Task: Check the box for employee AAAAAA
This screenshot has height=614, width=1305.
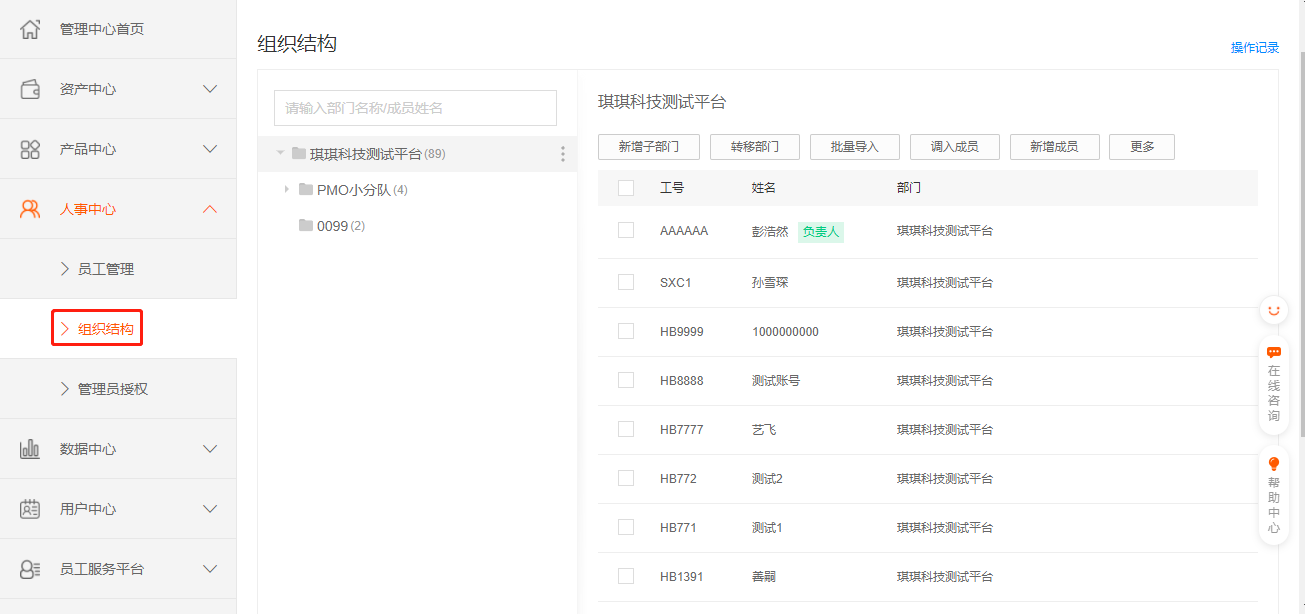Action: 626,231
